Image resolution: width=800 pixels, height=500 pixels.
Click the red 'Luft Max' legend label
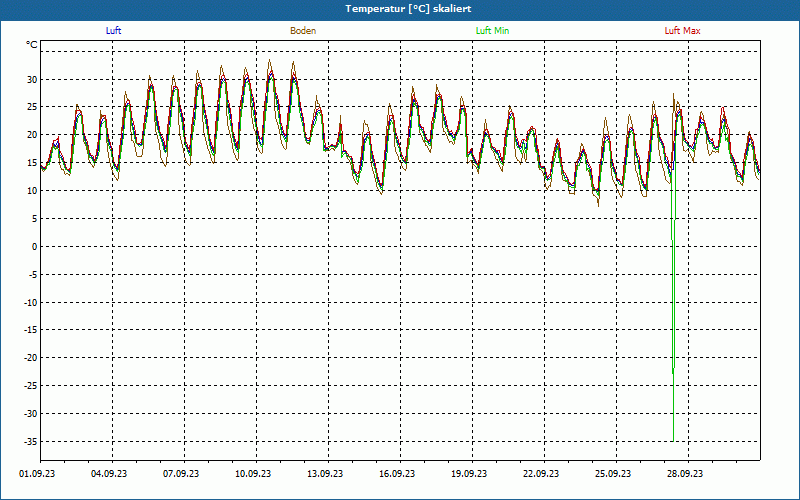[x=682, y=31]
